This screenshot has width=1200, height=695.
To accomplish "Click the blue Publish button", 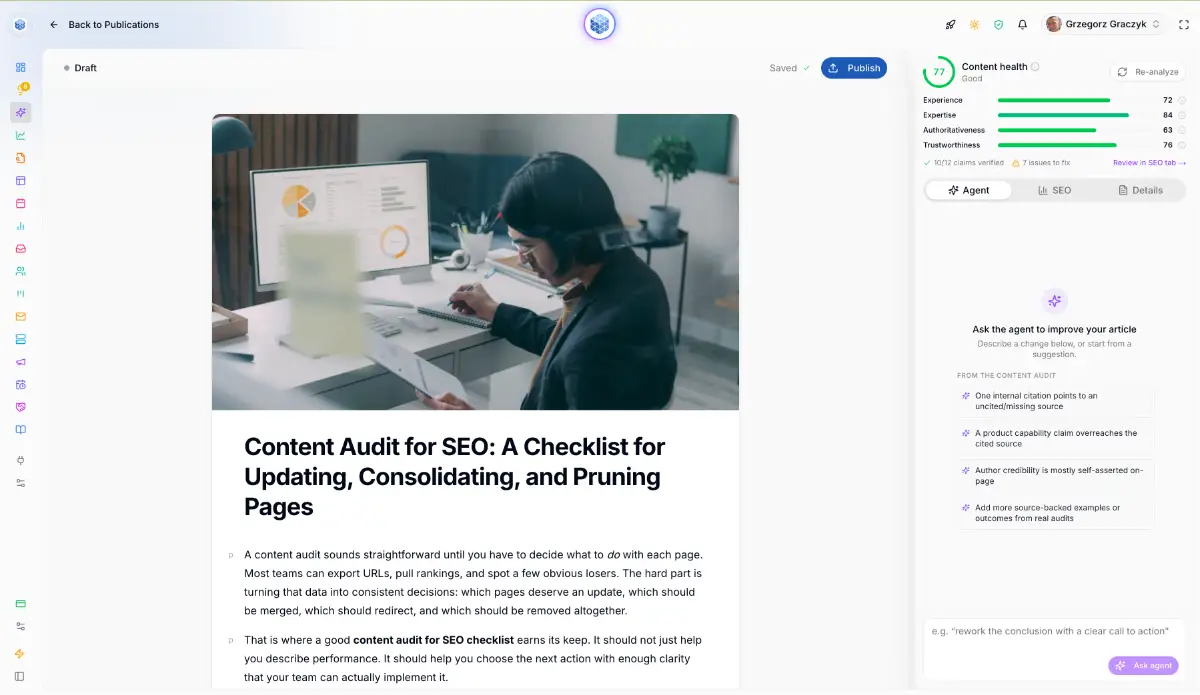I will [854, 68].
